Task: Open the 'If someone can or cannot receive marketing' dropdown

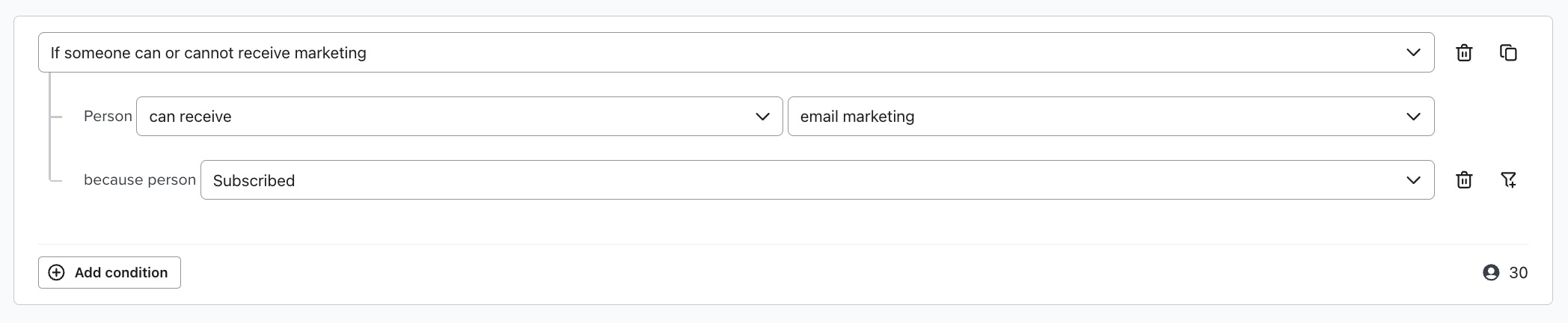Action: (673, 53)
